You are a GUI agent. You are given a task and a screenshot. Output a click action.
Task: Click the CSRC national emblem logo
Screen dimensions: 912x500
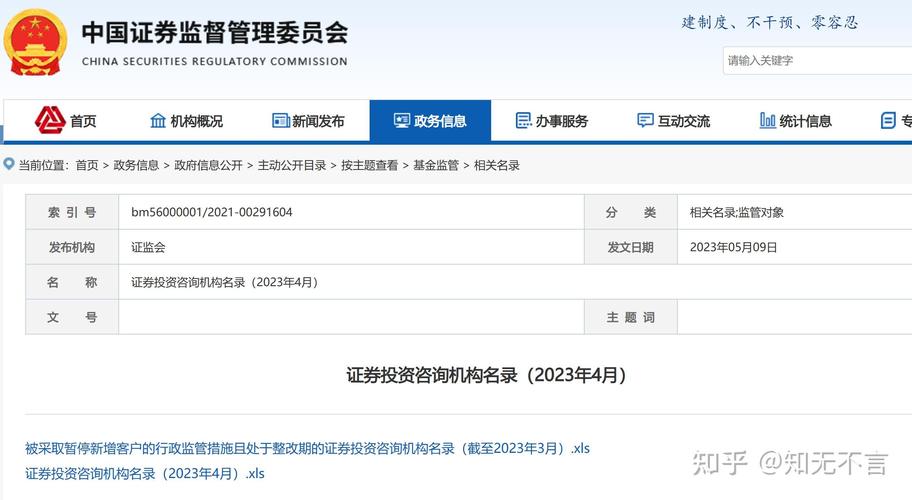point(35,42)
